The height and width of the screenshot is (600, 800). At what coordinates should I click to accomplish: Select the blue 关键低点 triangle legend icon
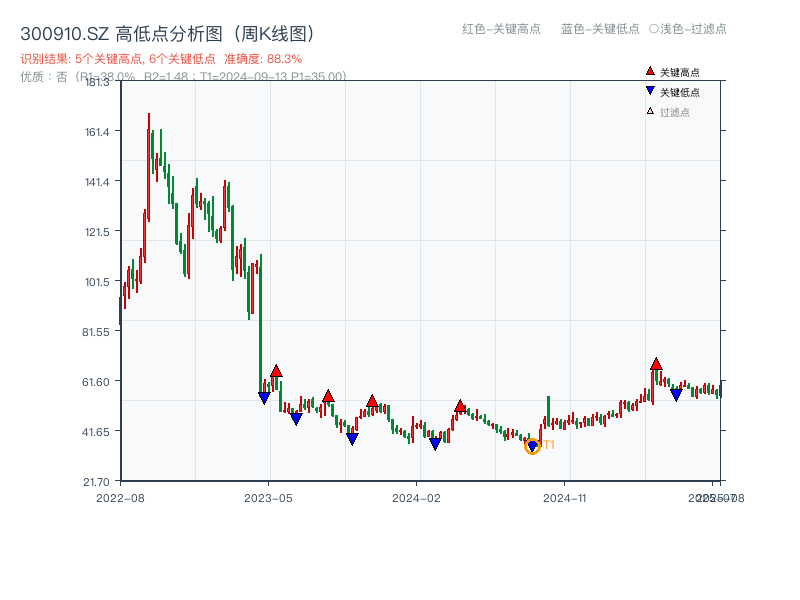click(x=649, y=90)
